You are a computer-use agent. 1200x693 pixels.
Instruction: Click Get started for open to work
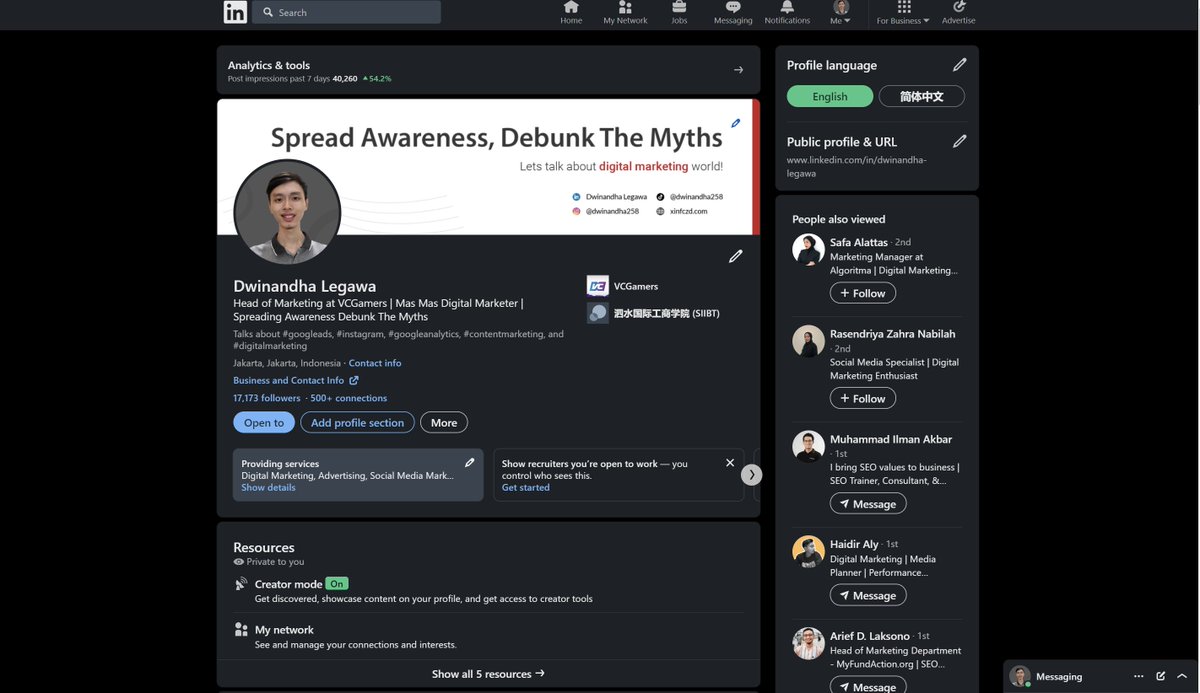point(526,488)
